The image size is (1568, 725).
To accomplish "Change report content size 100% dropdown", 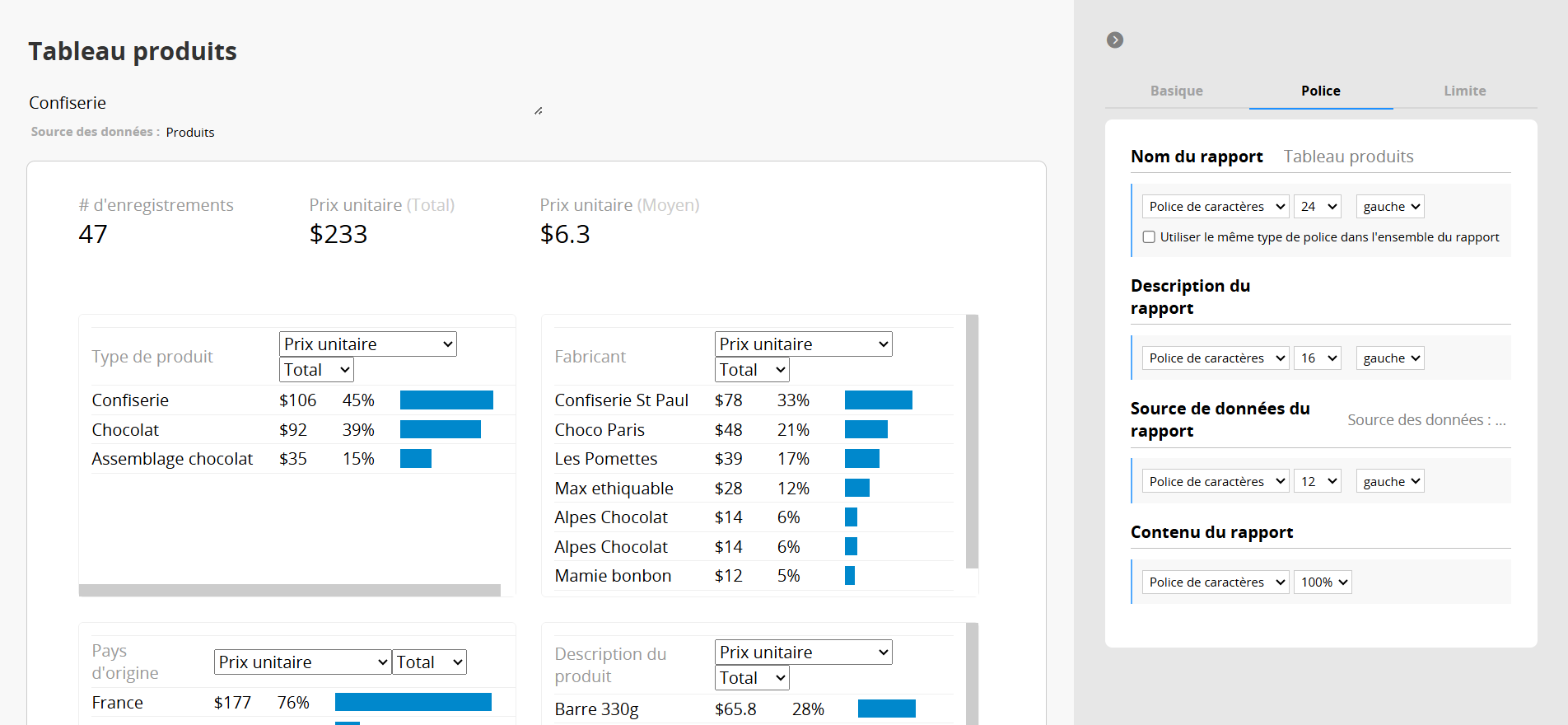I will 1323,582.
